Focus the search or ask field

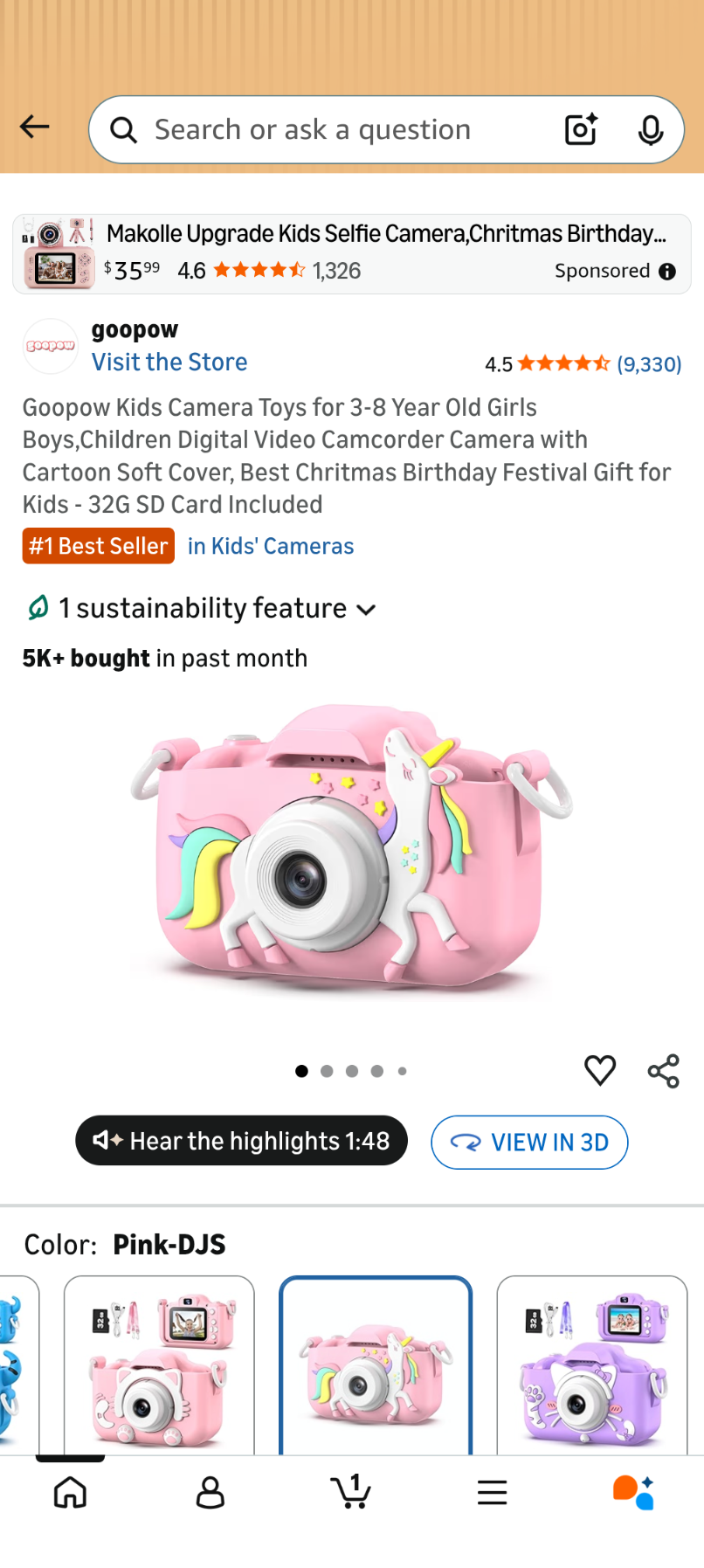(341, 130)
